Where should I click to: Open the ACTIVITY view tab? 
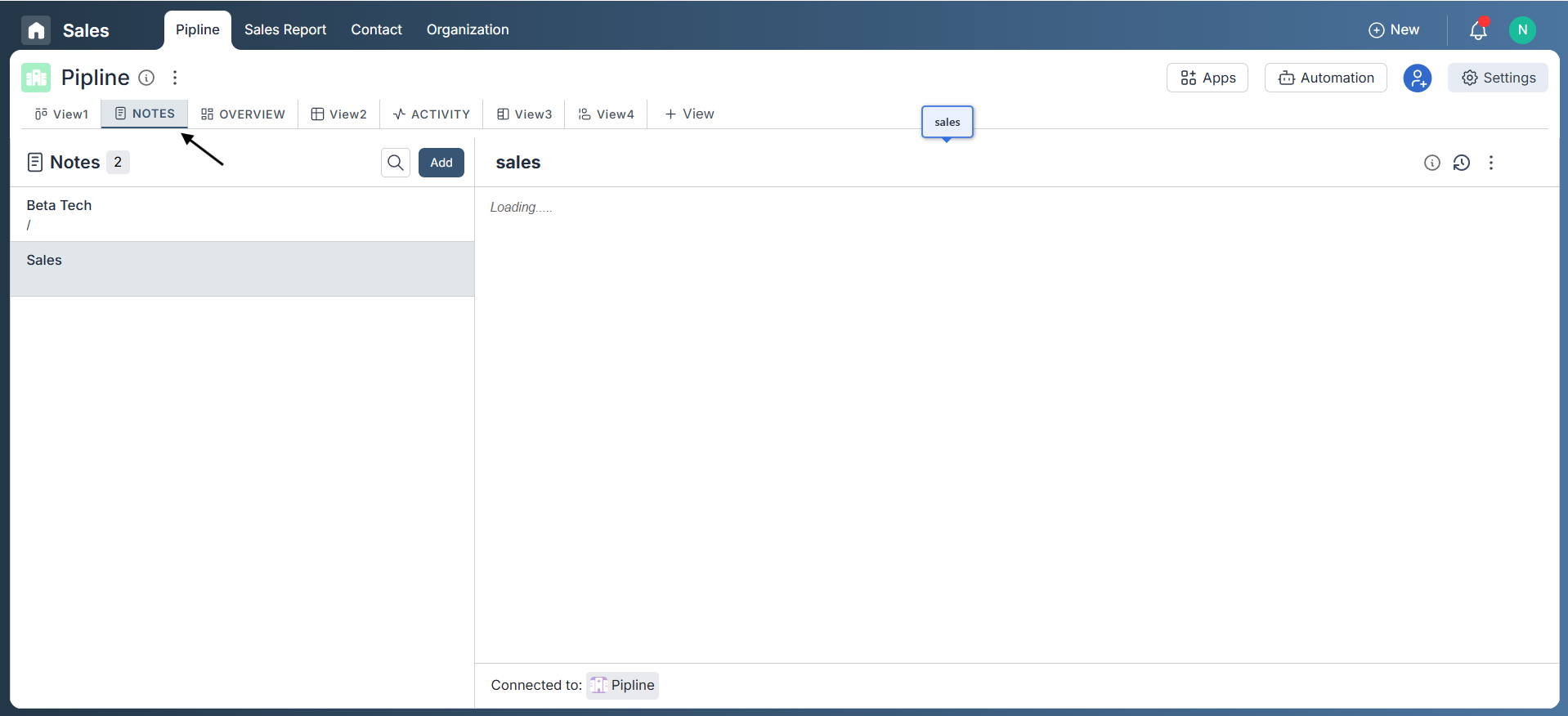(x=432, y=114)
